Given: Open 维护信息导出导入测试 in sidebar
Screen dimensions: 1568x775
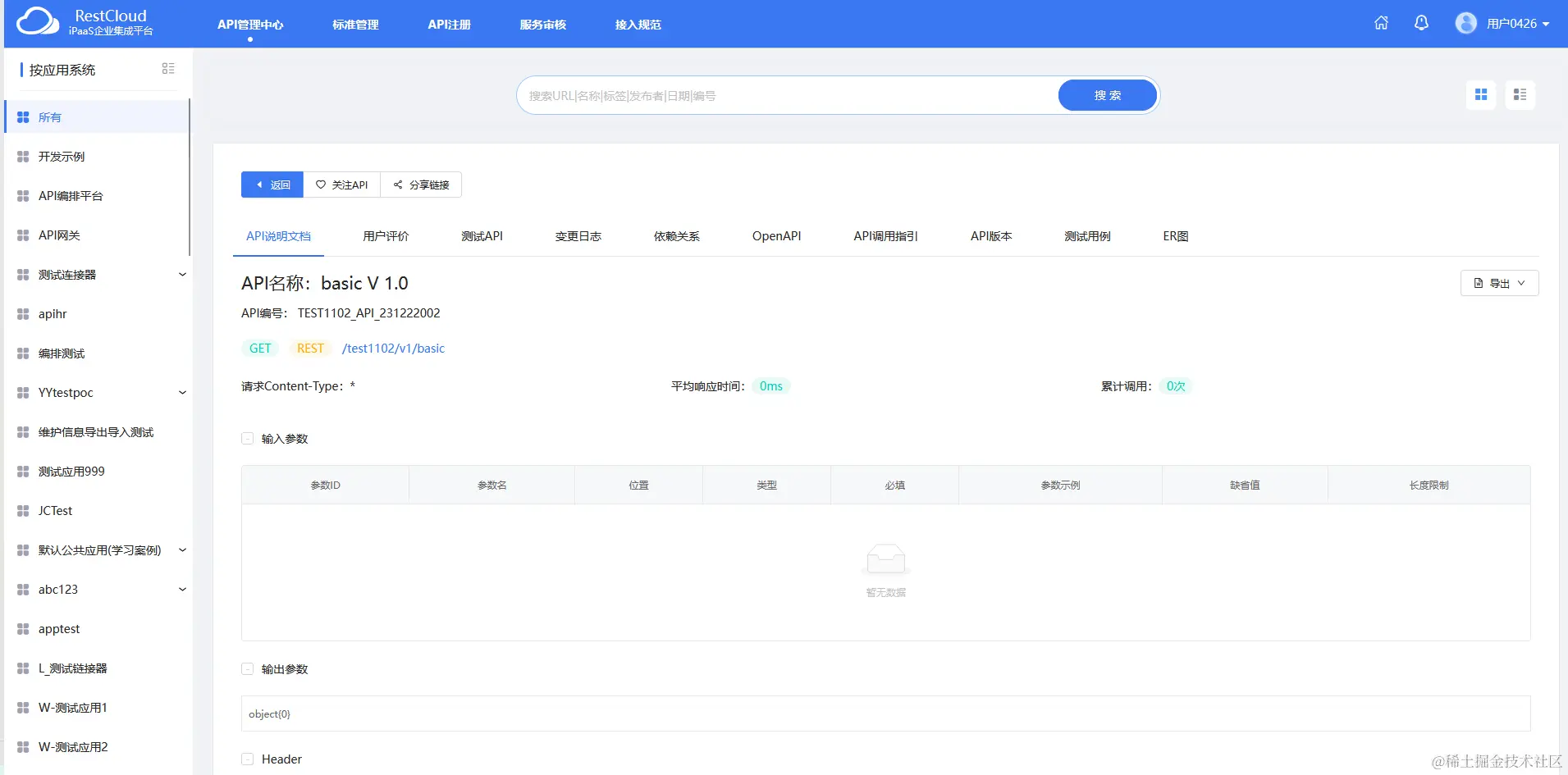Looking at the screenshot, I should pos(97,432).
